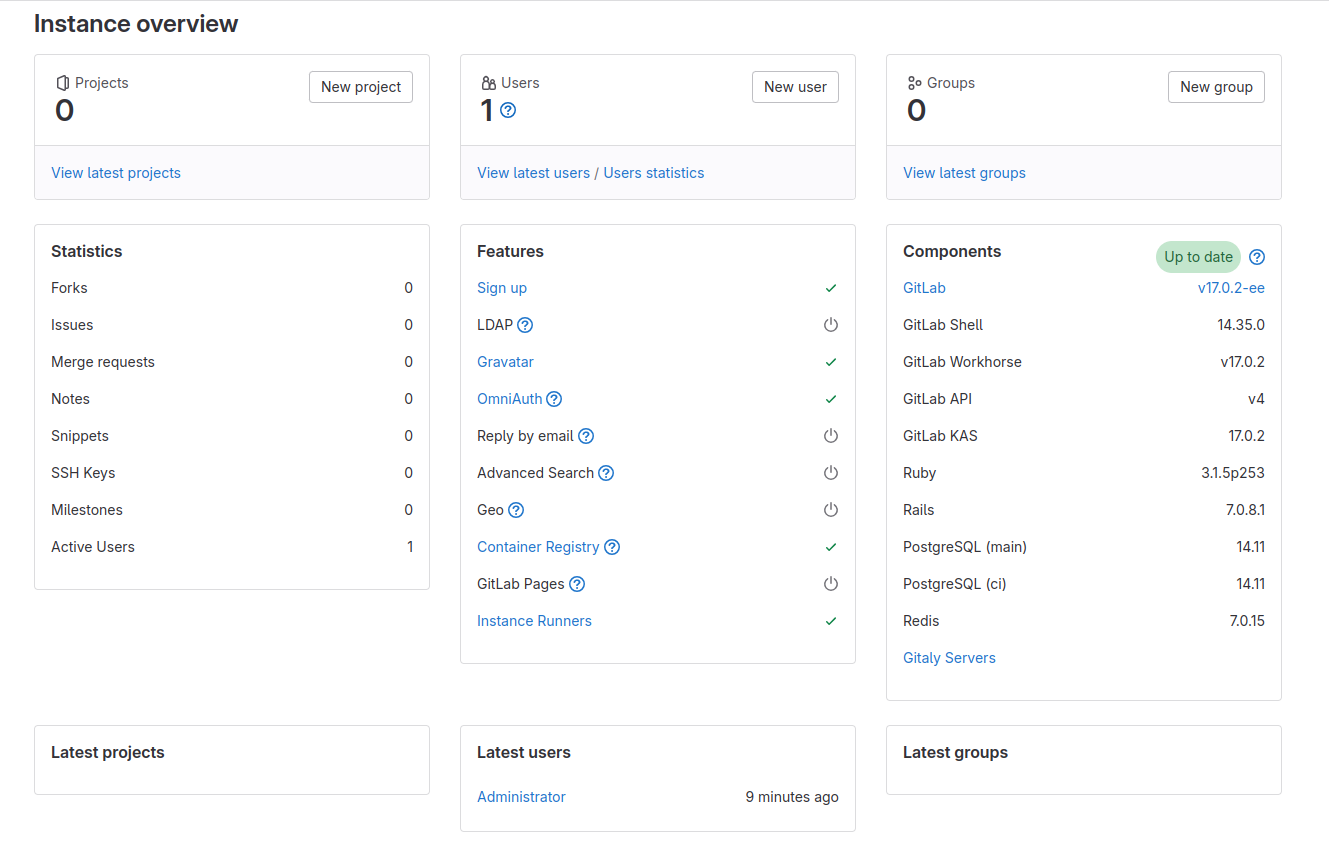Click the New project button

361,87
